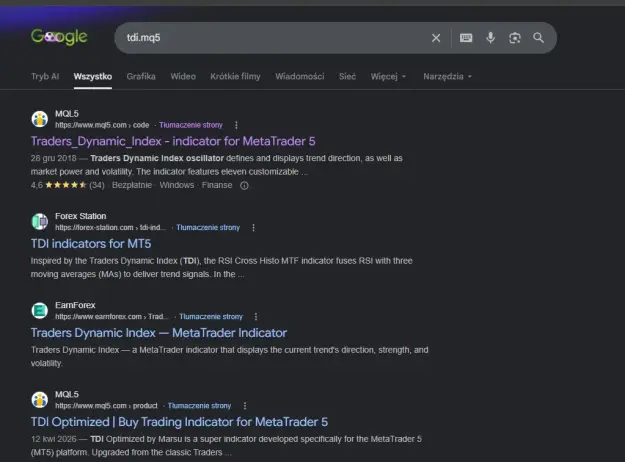The width and height of the screenshot is (625, 462).
Task: Click the 12 kwi 2026 date text
Action: pos(53,439)
